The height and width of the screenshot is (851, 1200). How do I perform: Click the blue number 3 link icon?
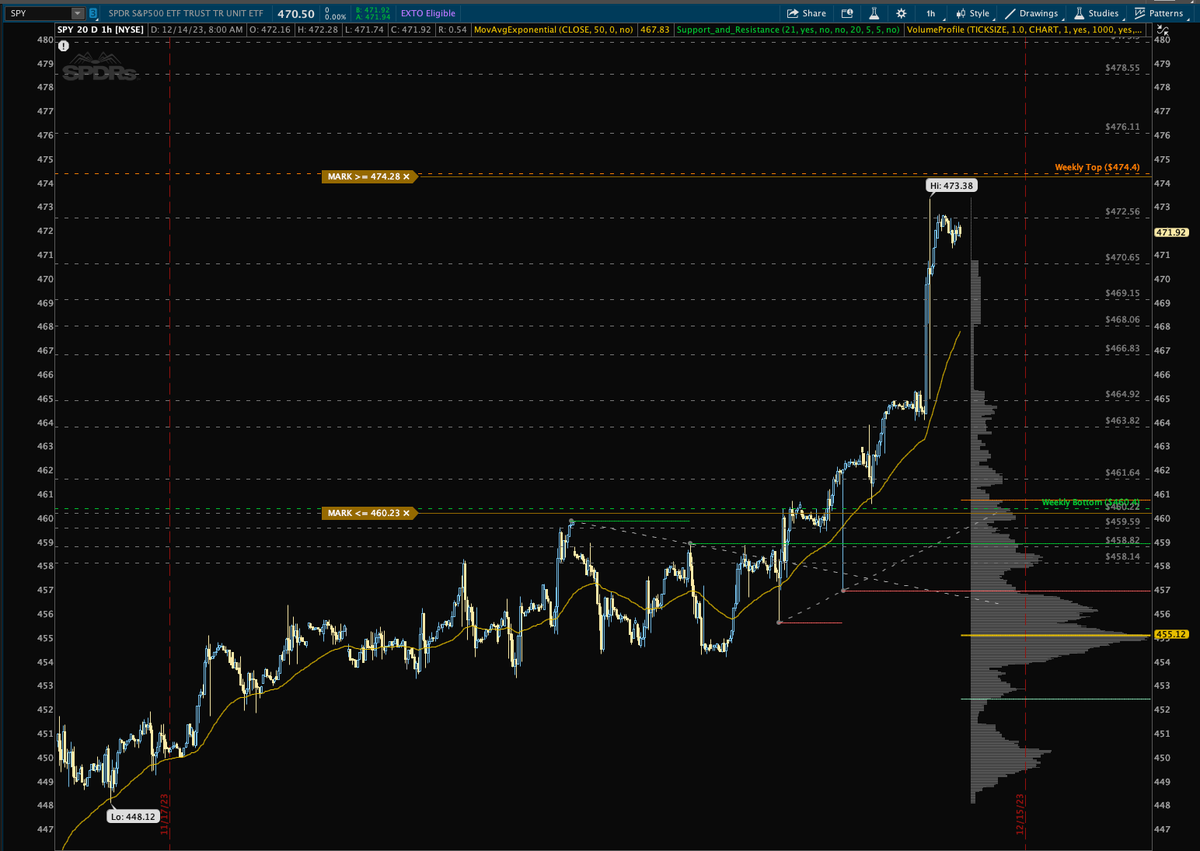tap(94, 13)
